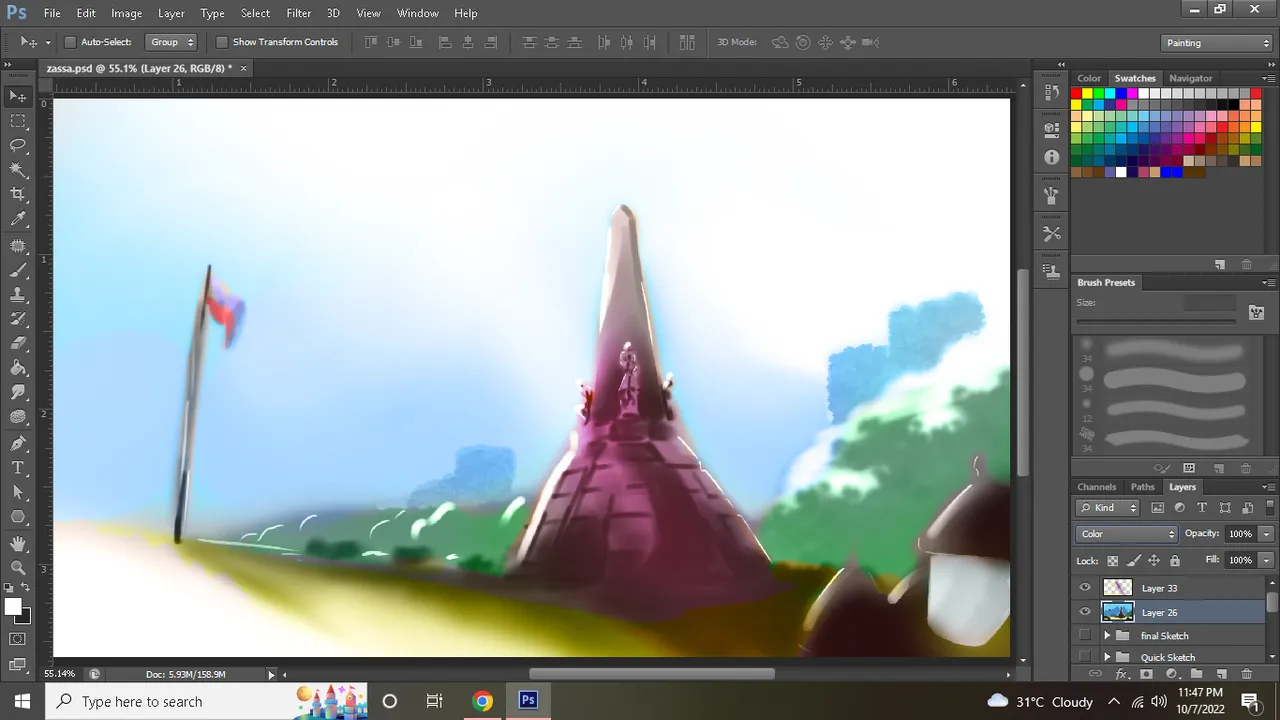Open the Layers panel flyout menu

(x=1269, y=487)
